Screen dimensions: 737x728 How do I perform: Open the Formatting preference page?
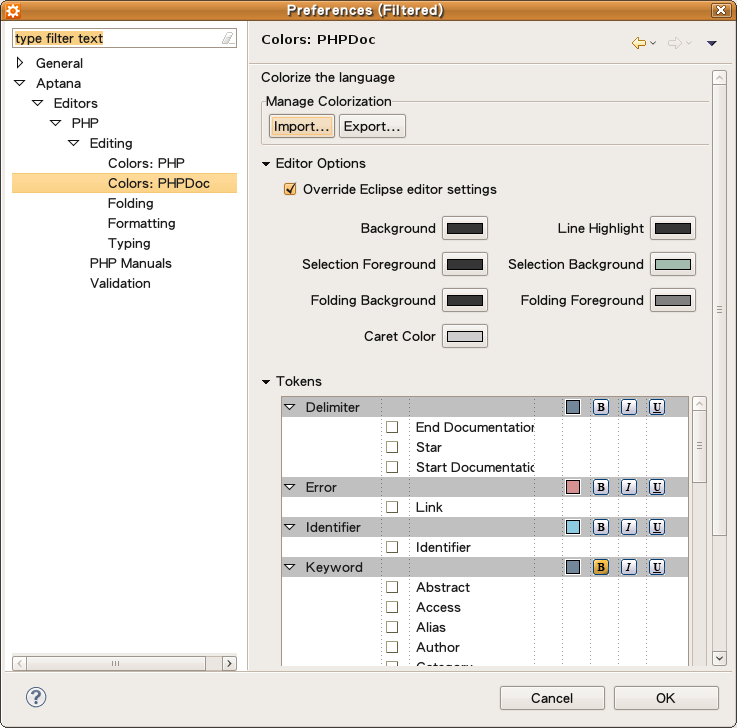coord(141,223)
